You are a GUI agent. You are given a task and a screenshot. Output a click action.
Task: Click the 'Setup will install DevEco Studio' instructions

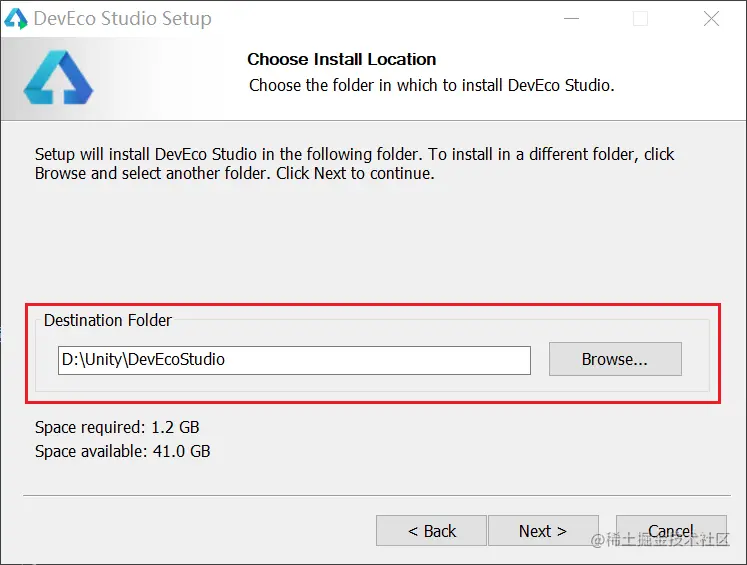tap(354, 163)
